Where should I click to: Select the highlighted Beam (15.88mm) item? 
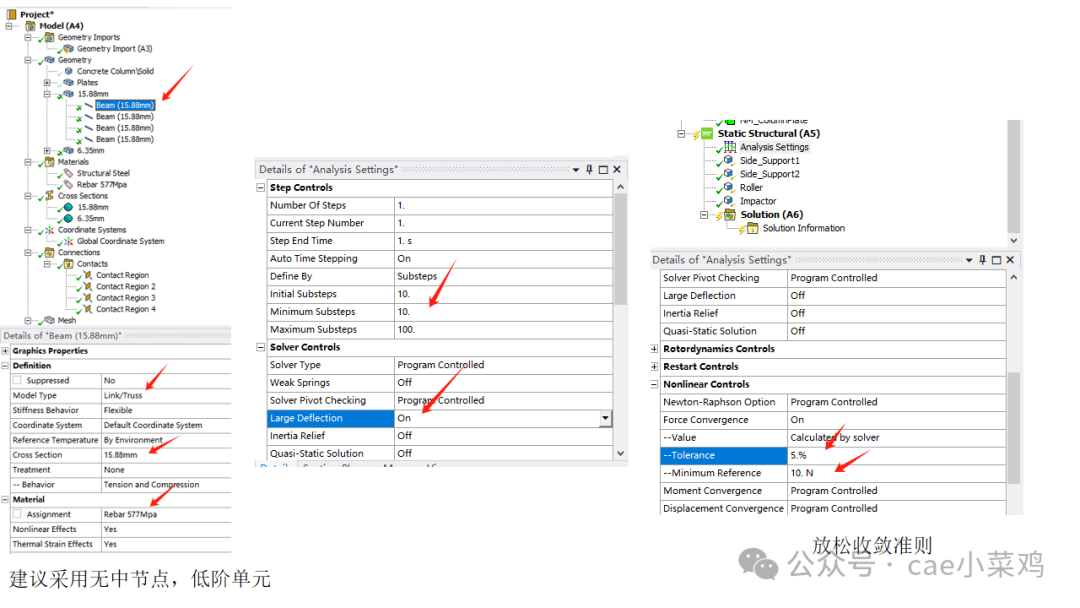click(x=125, y=105)
